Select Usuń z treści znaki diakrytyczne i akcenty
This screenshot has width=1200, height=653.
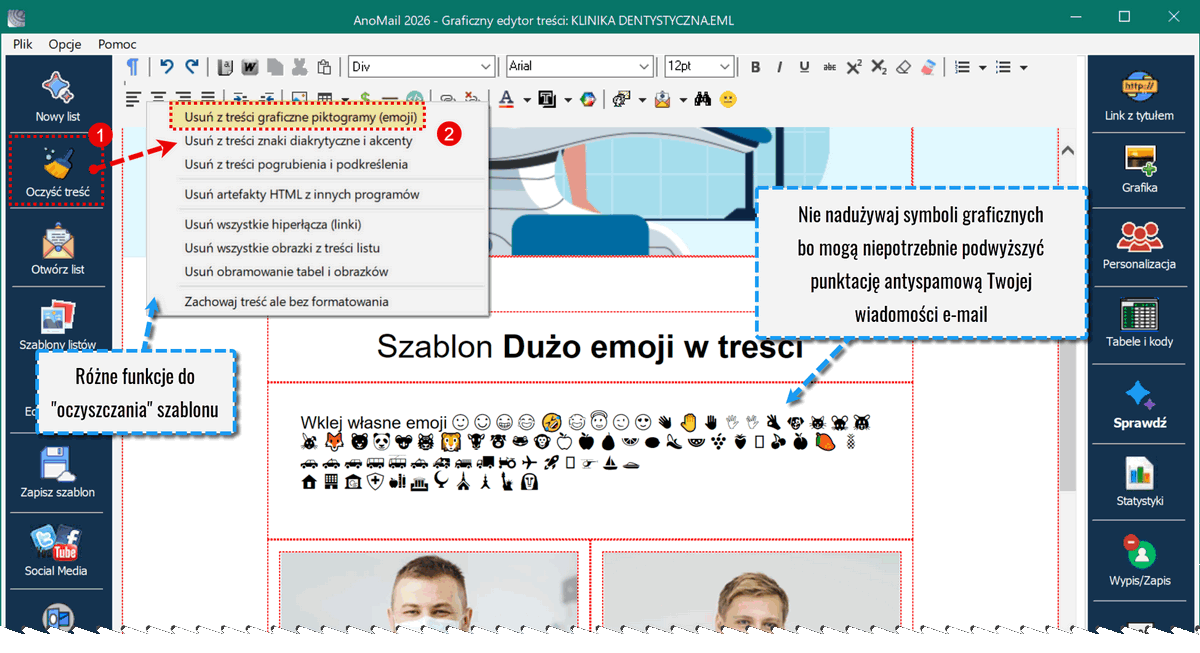pyautogui.click(x=298, y=141)
